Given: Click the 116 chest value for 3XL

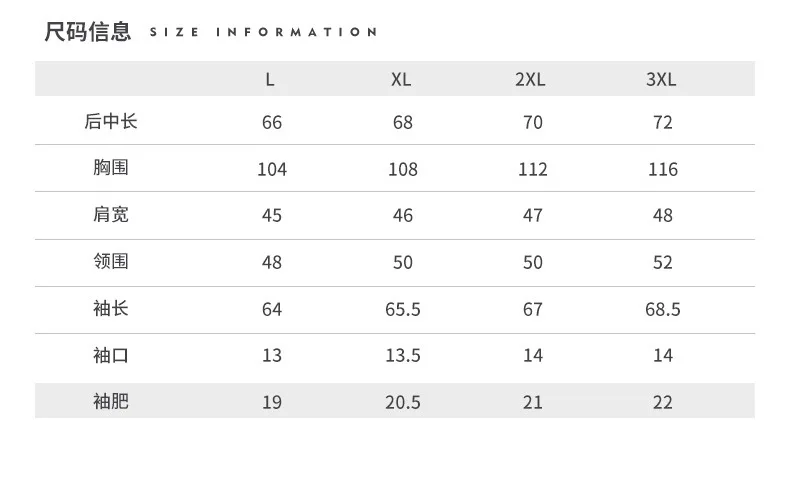Looking at the screenshot, I should (663, 170).
